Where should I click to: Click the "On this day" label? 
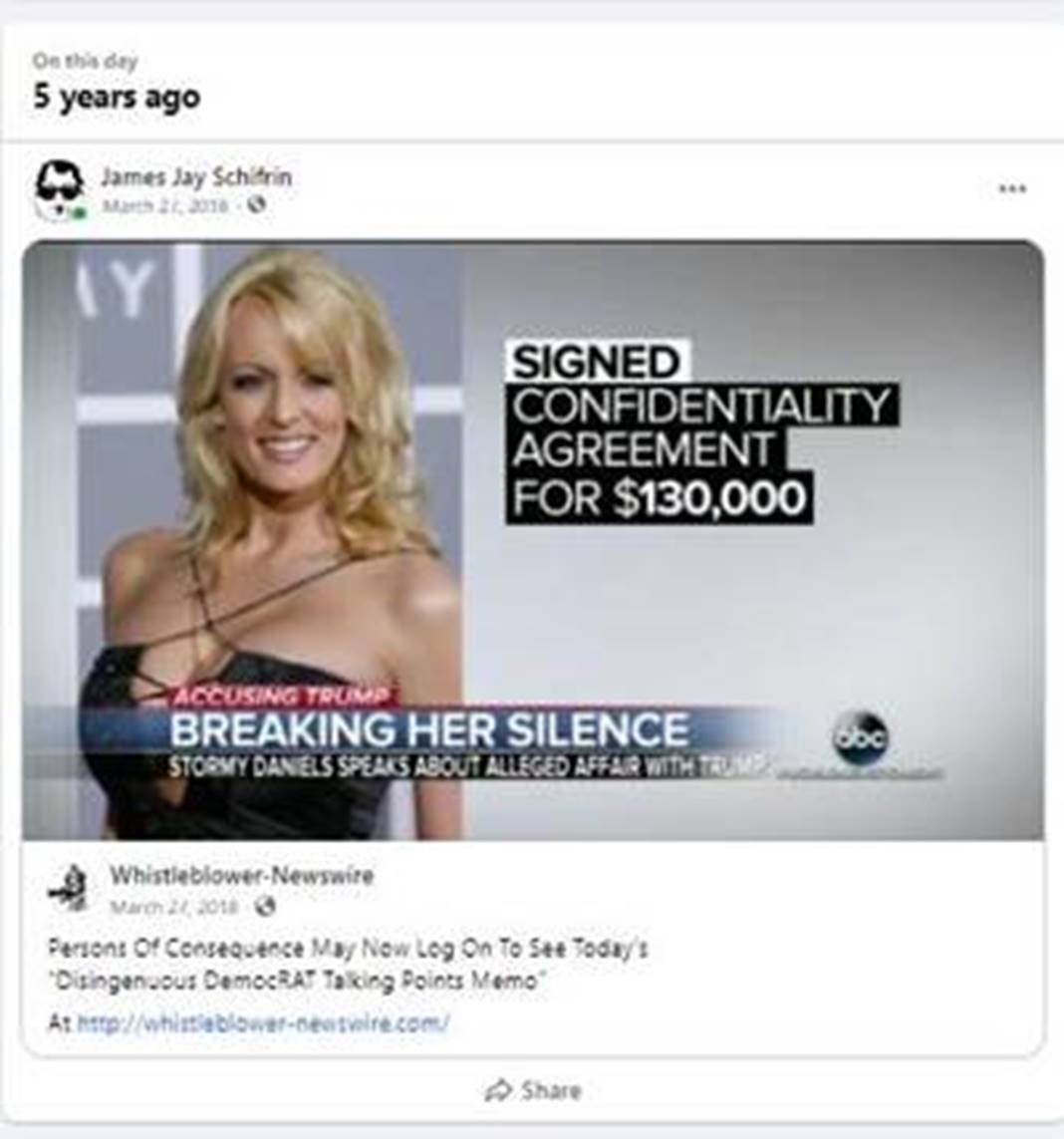click(x=85, y=61)
